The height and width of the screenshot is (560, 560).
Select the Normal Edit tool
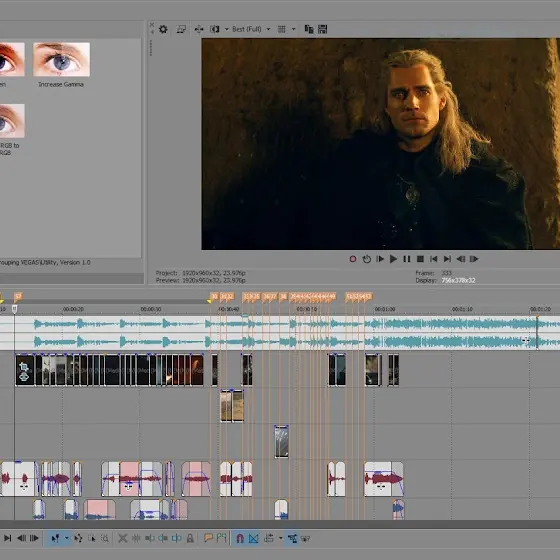(x=55, y=538)
